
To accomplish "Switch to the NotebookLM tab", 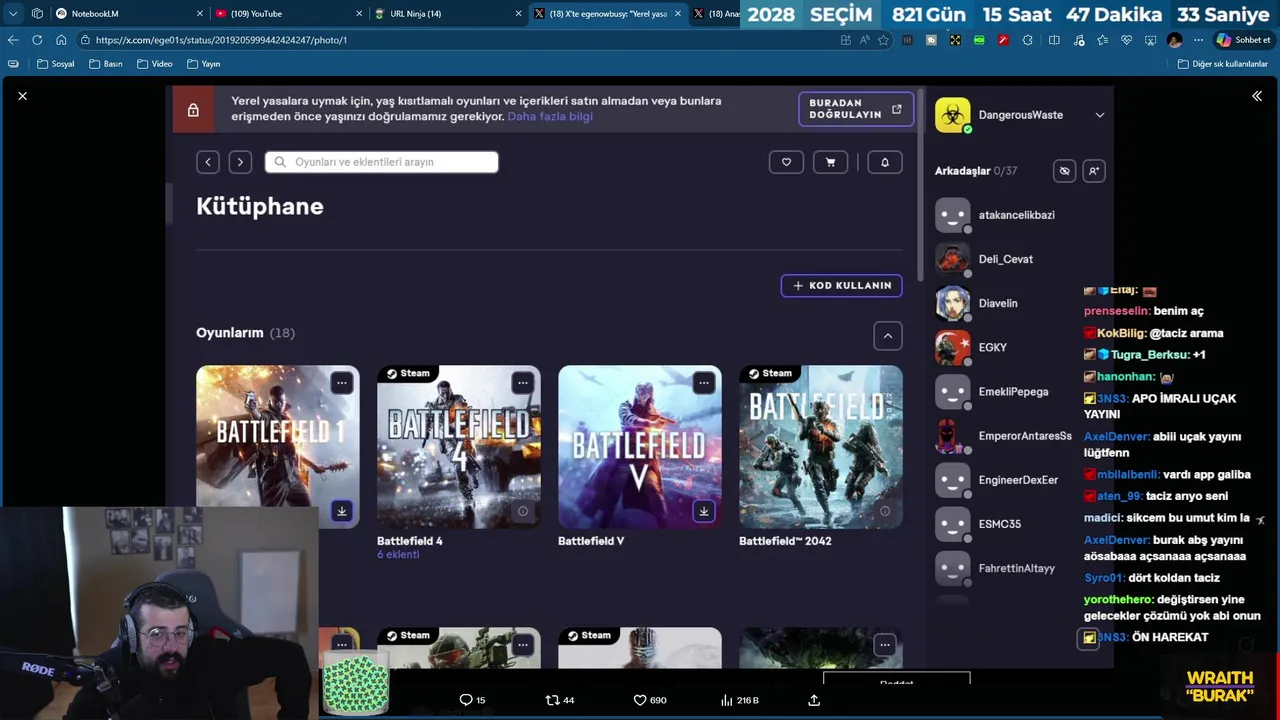I will 128,13.
